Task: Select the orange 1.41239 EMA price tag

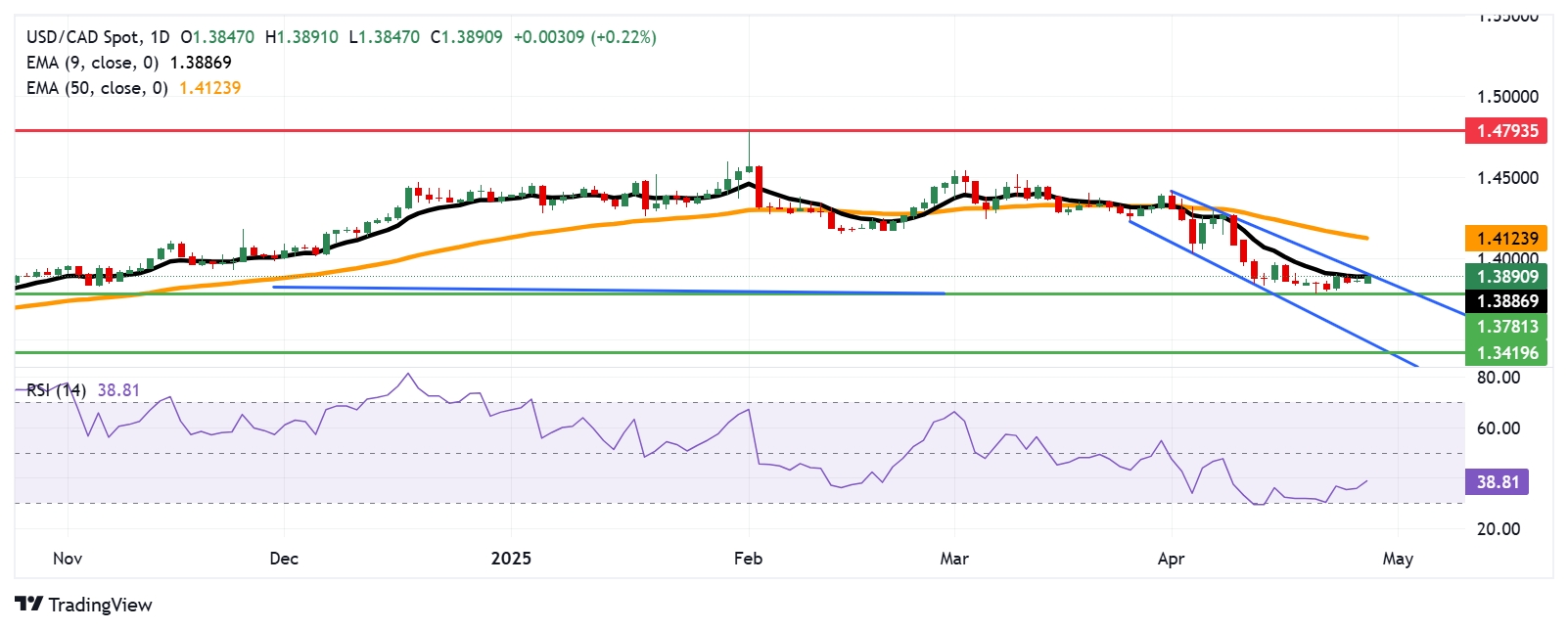Action: 1506,238
